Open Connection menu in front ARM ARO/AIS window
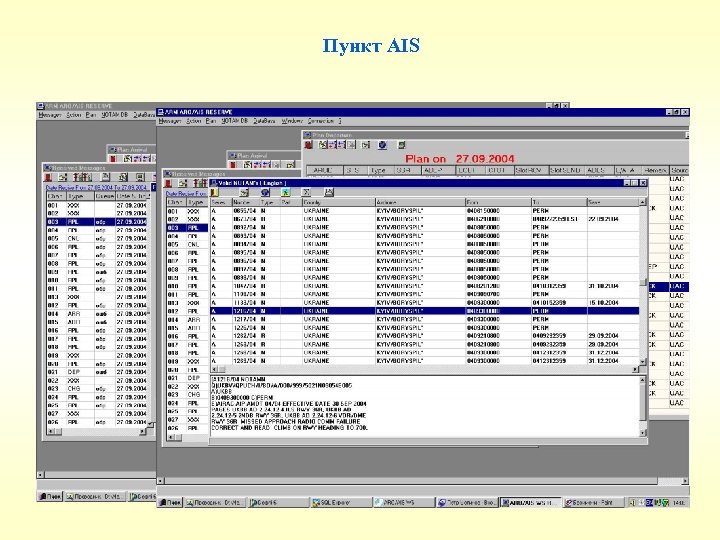Screen dimensions: 720x540 (321, 121)
